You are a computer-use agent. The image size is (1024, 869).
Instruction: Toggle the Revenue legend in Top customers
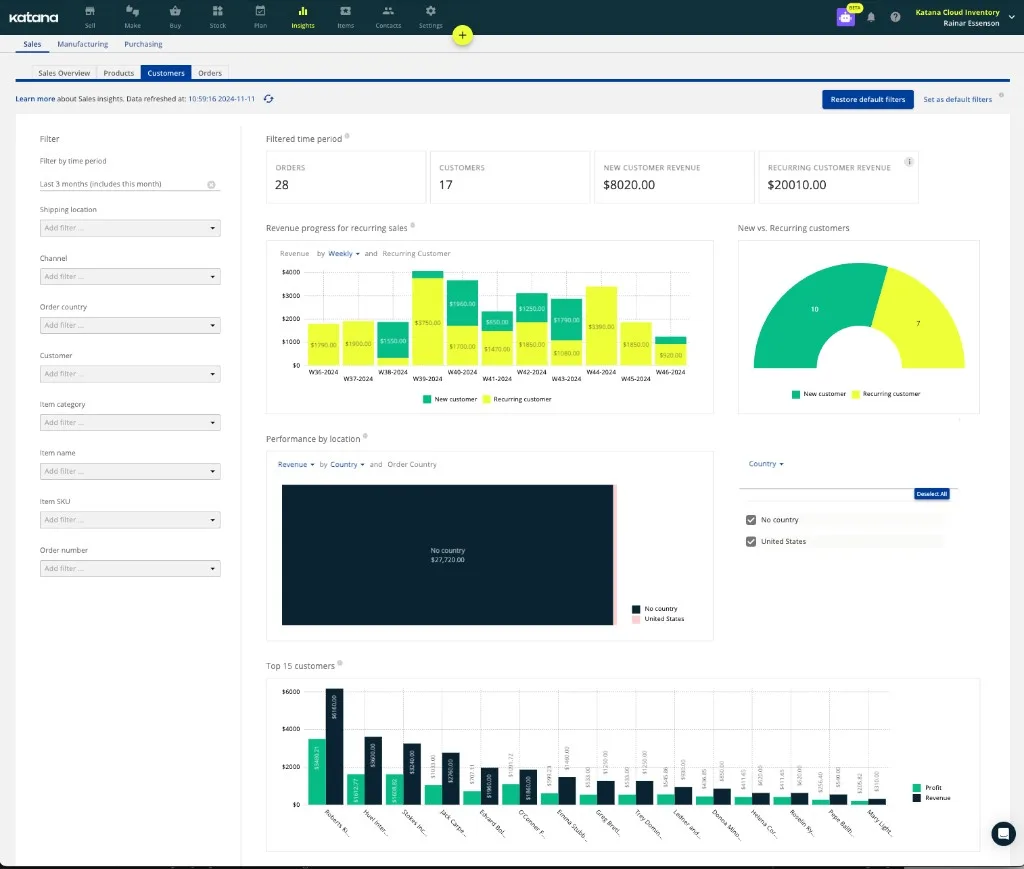point(931,798)
